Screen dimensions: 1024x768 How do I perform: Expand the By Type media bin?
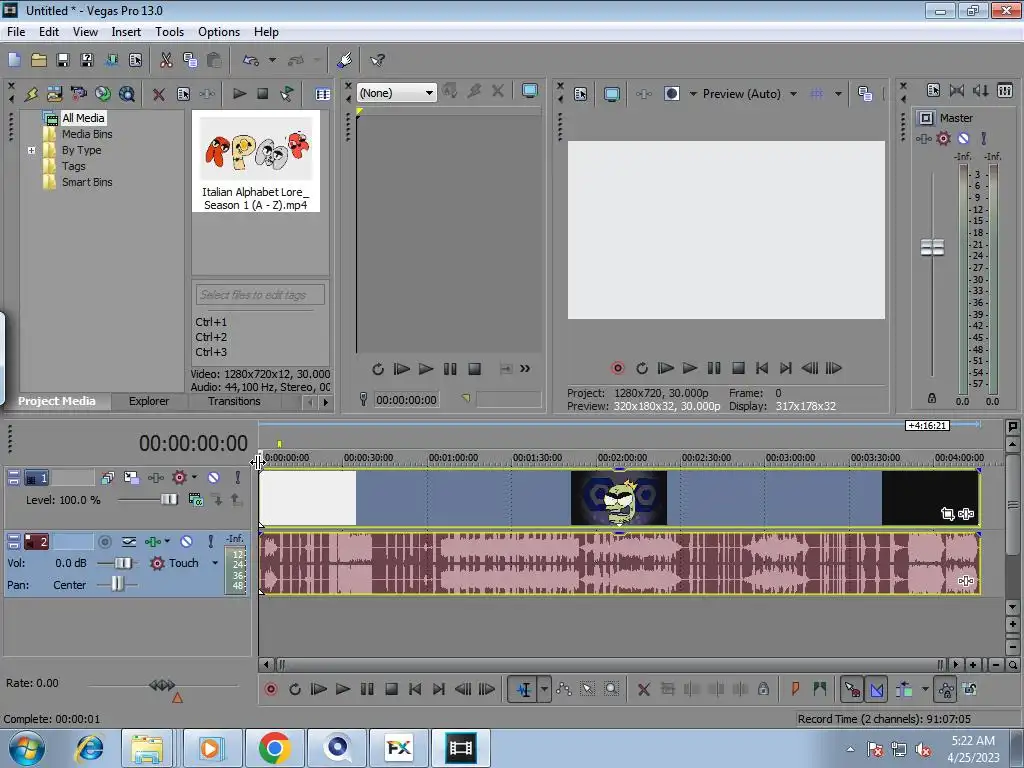pyautogui.click(x=31, y=150)
